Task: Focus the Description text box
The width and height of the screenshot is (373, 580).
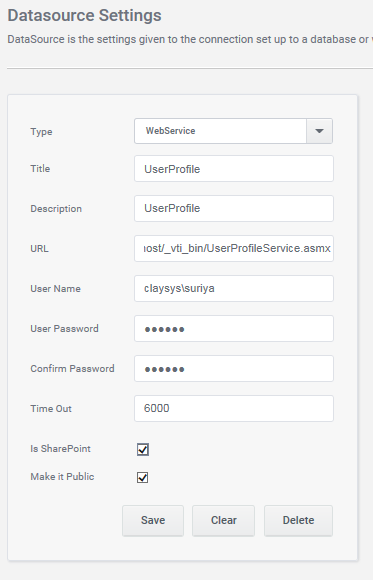Action: [x=234, y=209]
